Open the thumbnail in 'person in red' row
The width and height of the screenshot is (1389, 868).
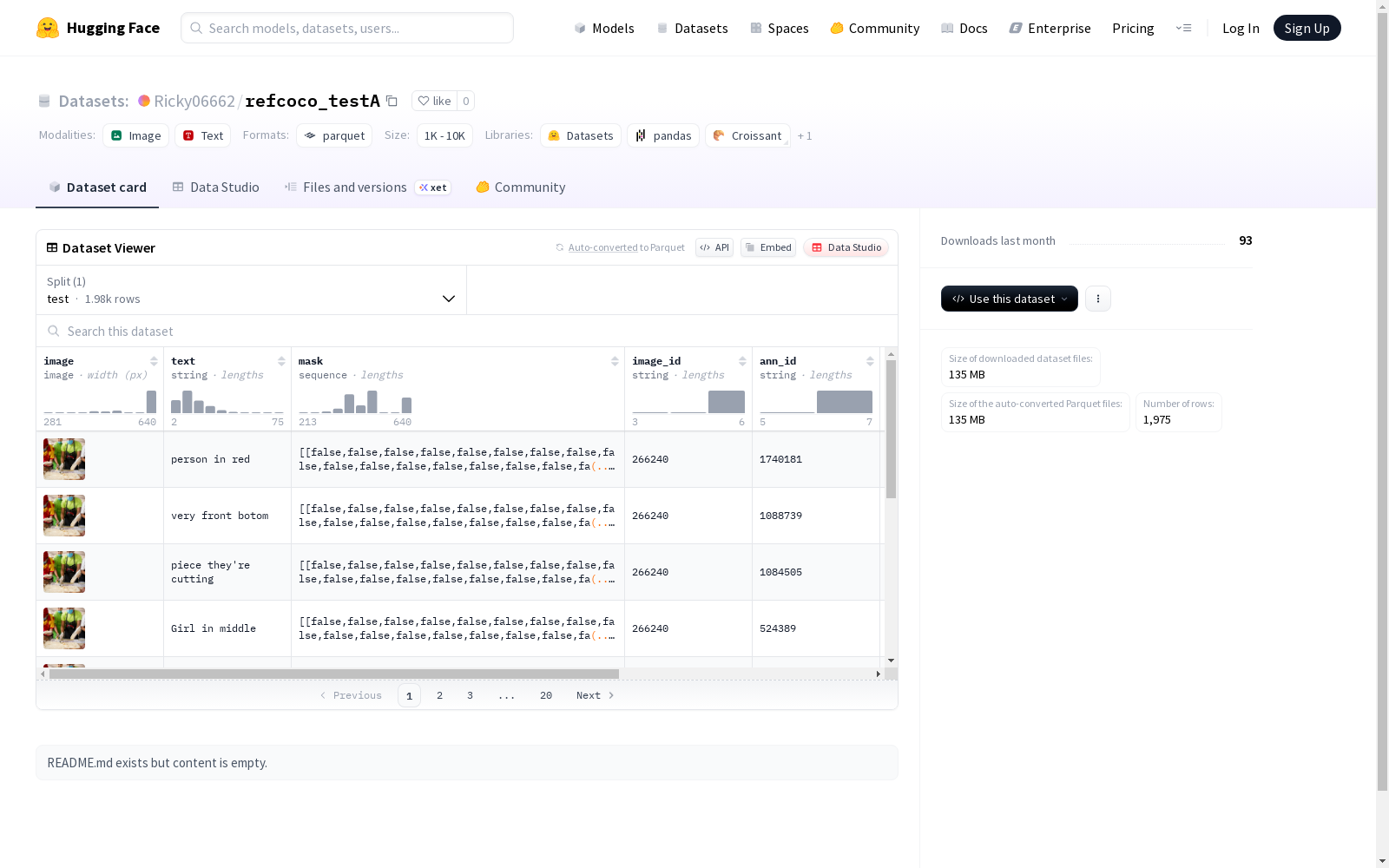click(64, 459)
